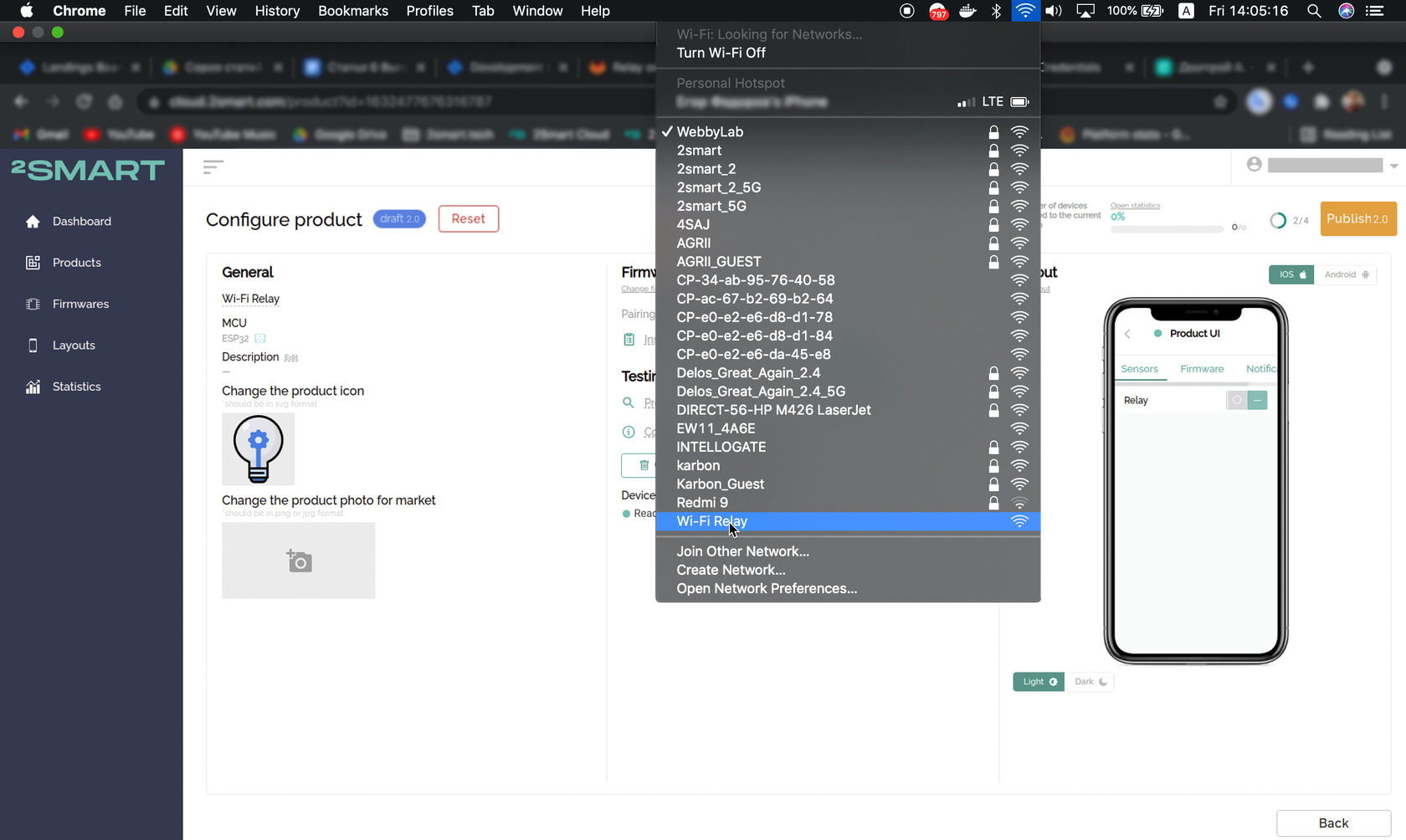Click the Docker whale menu bar icon
The image size is (1406, 840).
click(967, 11)
